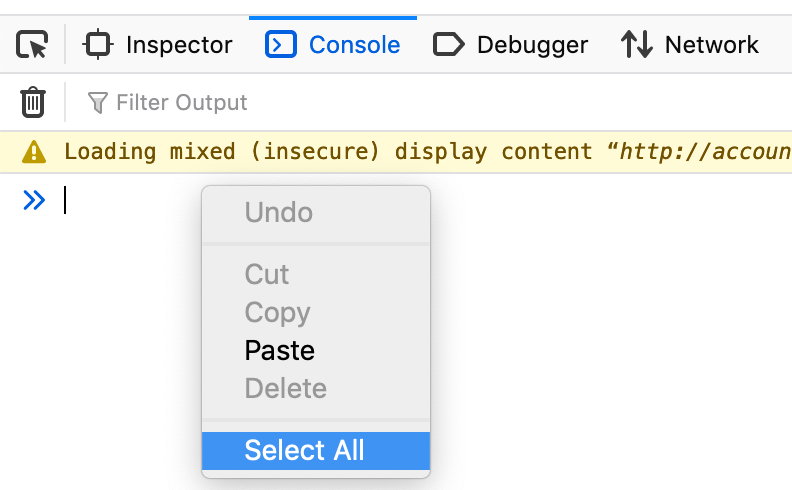Choose Select All in context menu
This screenshot has height=490, width=792.
304,451
